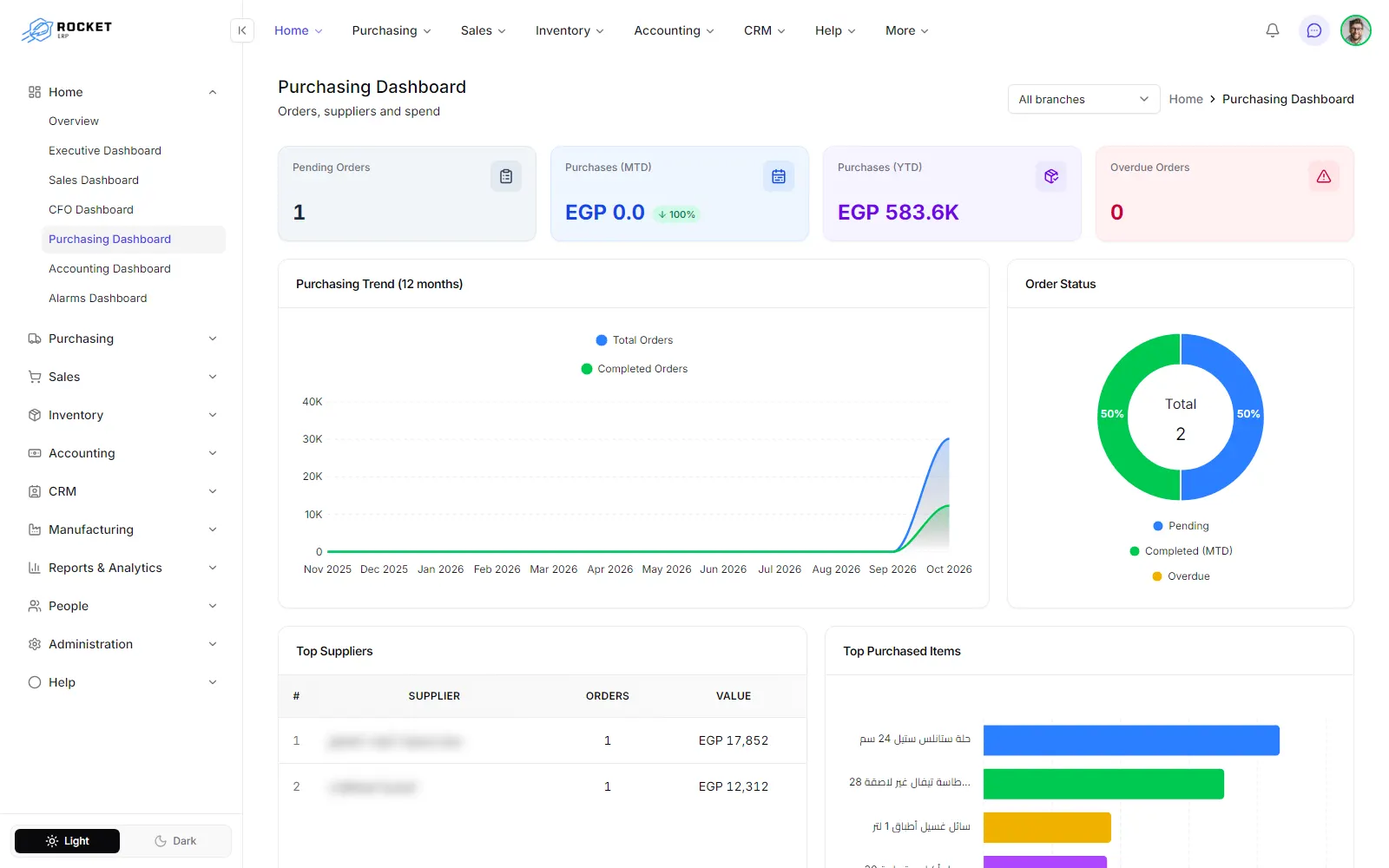Expand the Inventory sidebar section chevron
Viewport: 1389px width, 868px height.
coord(213,415)
